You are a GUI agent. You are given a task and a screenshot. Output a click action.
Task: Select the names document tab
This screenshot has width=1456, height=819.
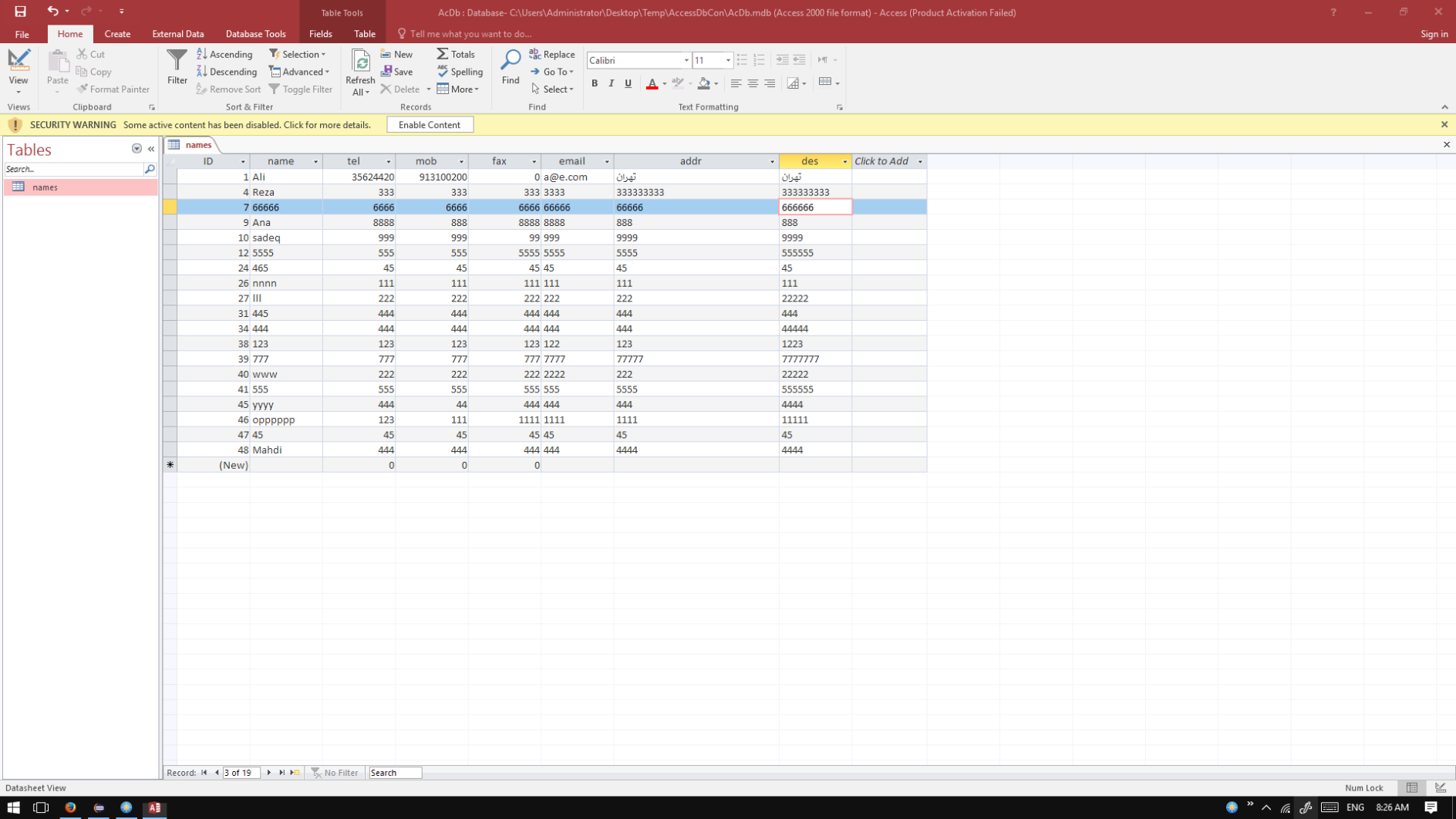point(192,145)
